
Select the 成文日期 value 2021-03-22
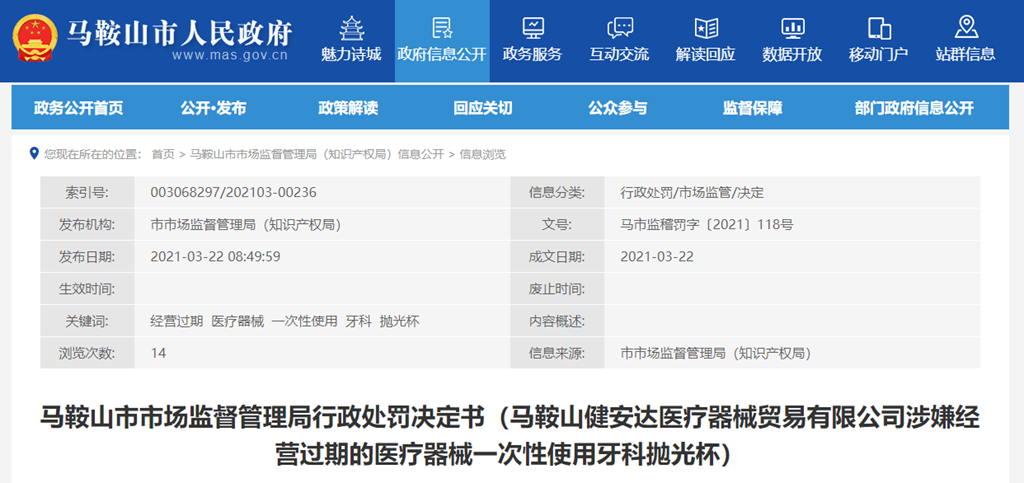pos(657,257)
